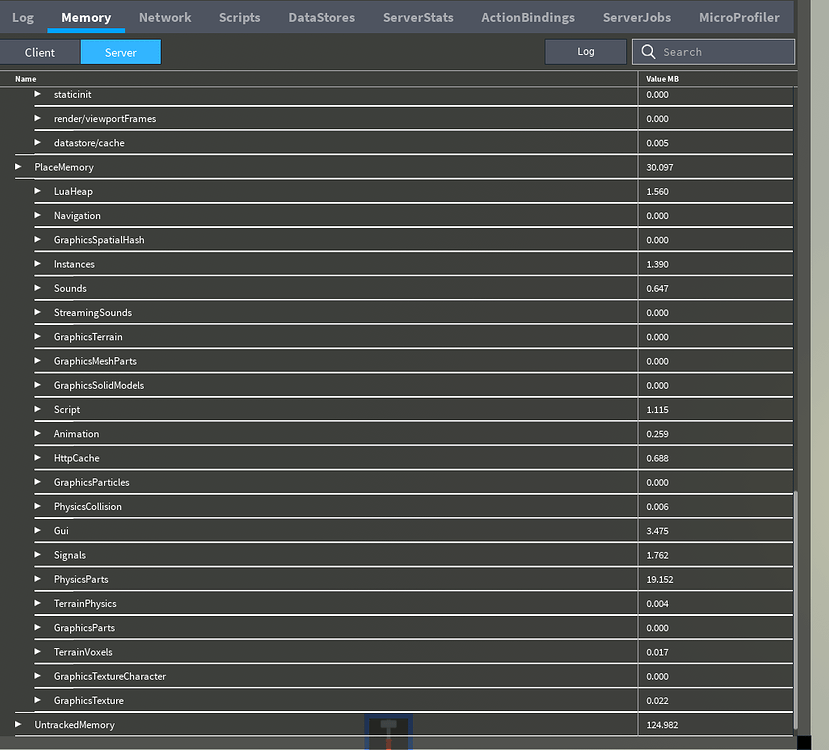Viewport: 829px width, 750px height.
Task: Expand the Animation row arrow
Action: click(x=38, y=434)
